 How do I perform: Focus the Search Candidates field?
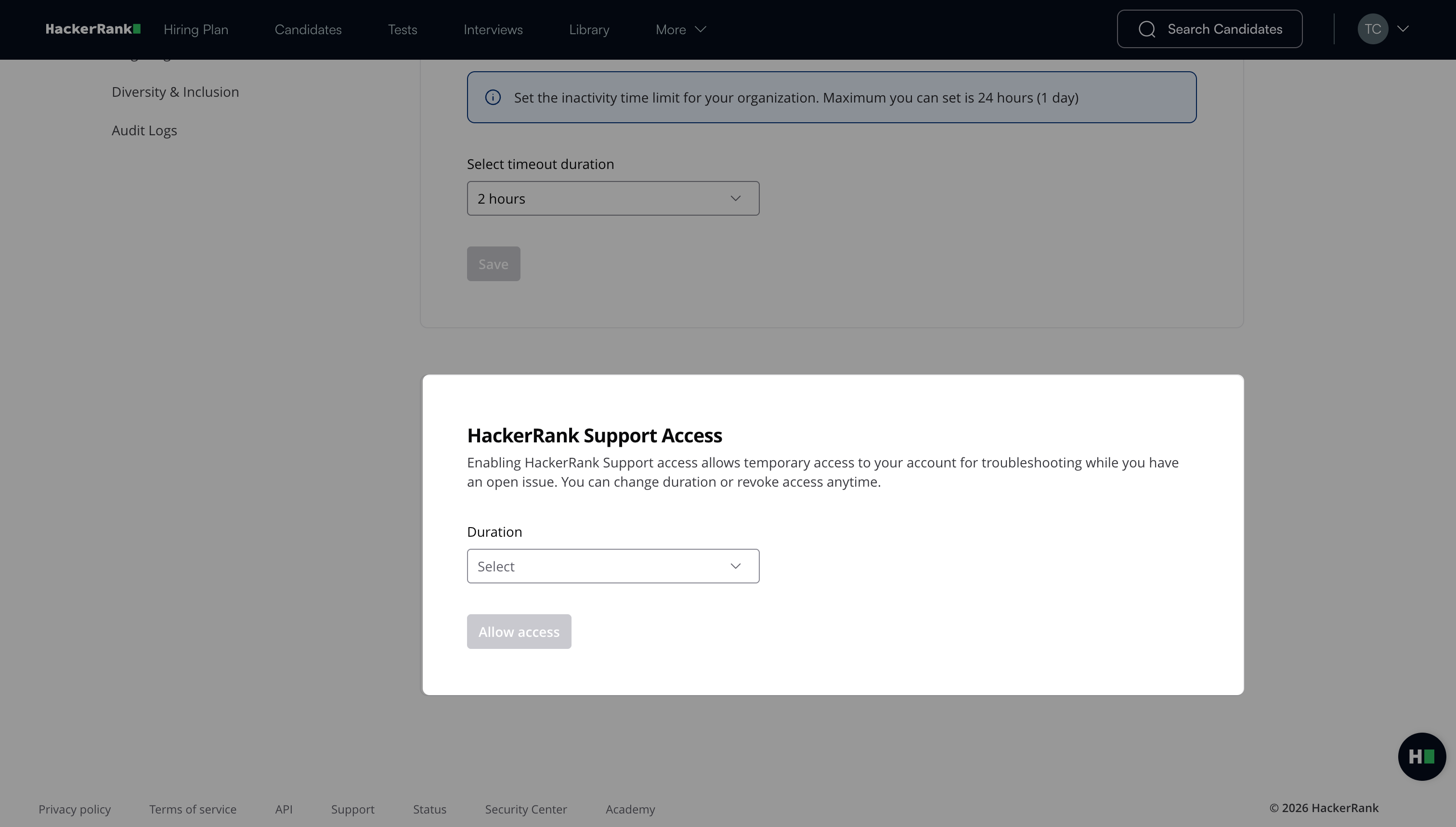pyautogui.click(x=1209, y=29)
